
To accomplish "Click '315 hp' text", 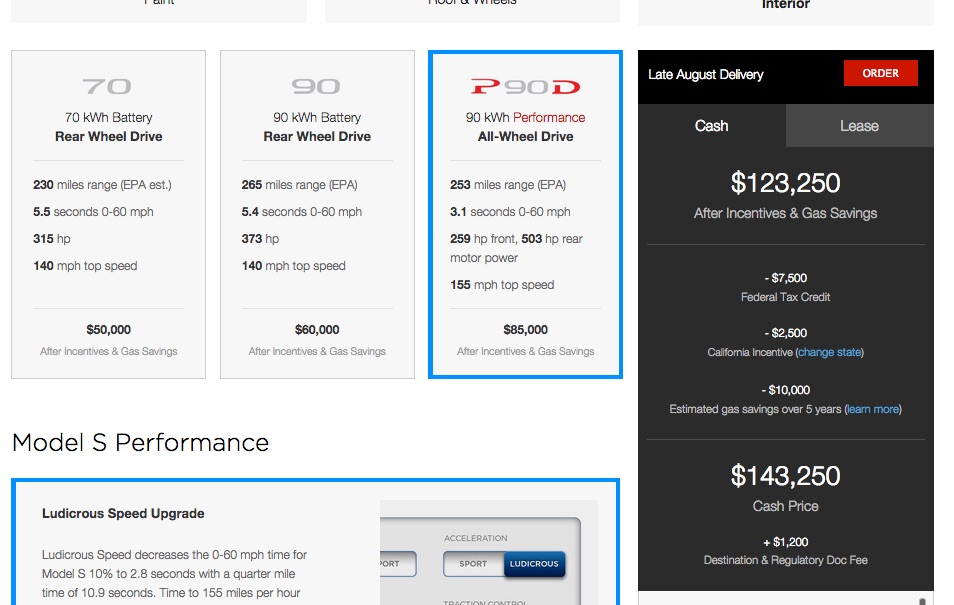I will tap(52, 239).
